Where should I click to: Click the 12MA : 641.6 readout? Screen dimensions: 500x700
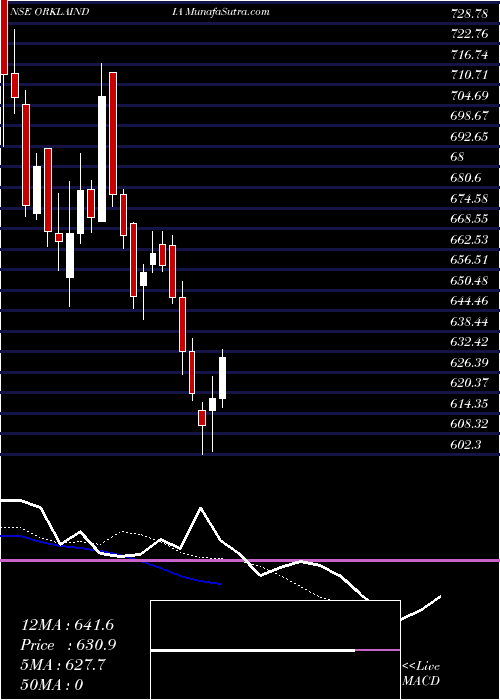point(69,625)
